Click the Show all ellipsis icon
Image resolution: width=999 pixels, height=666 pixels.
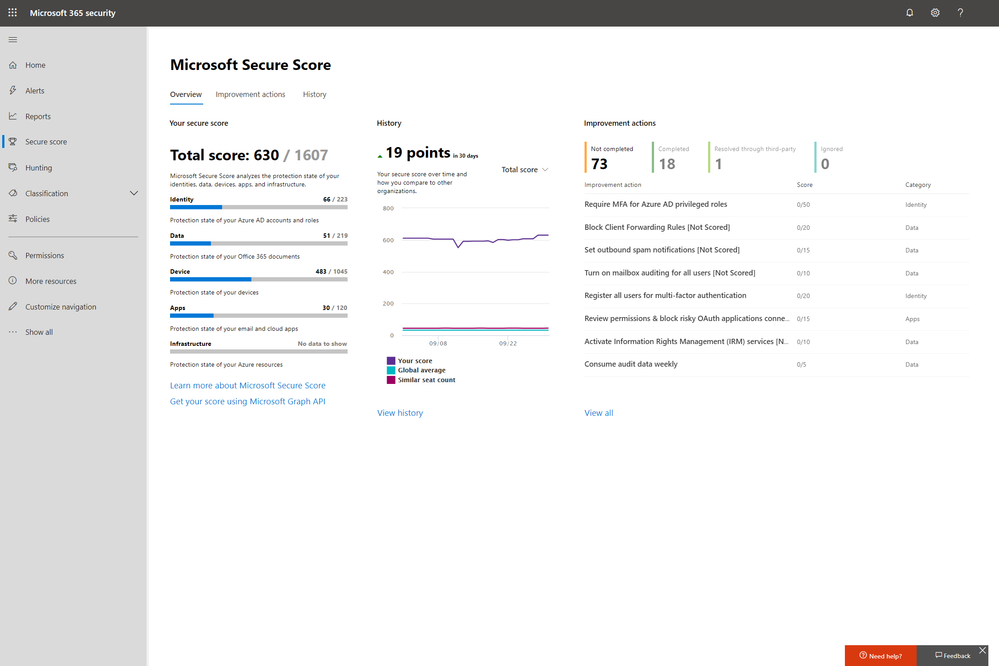(x=13, y=332)
